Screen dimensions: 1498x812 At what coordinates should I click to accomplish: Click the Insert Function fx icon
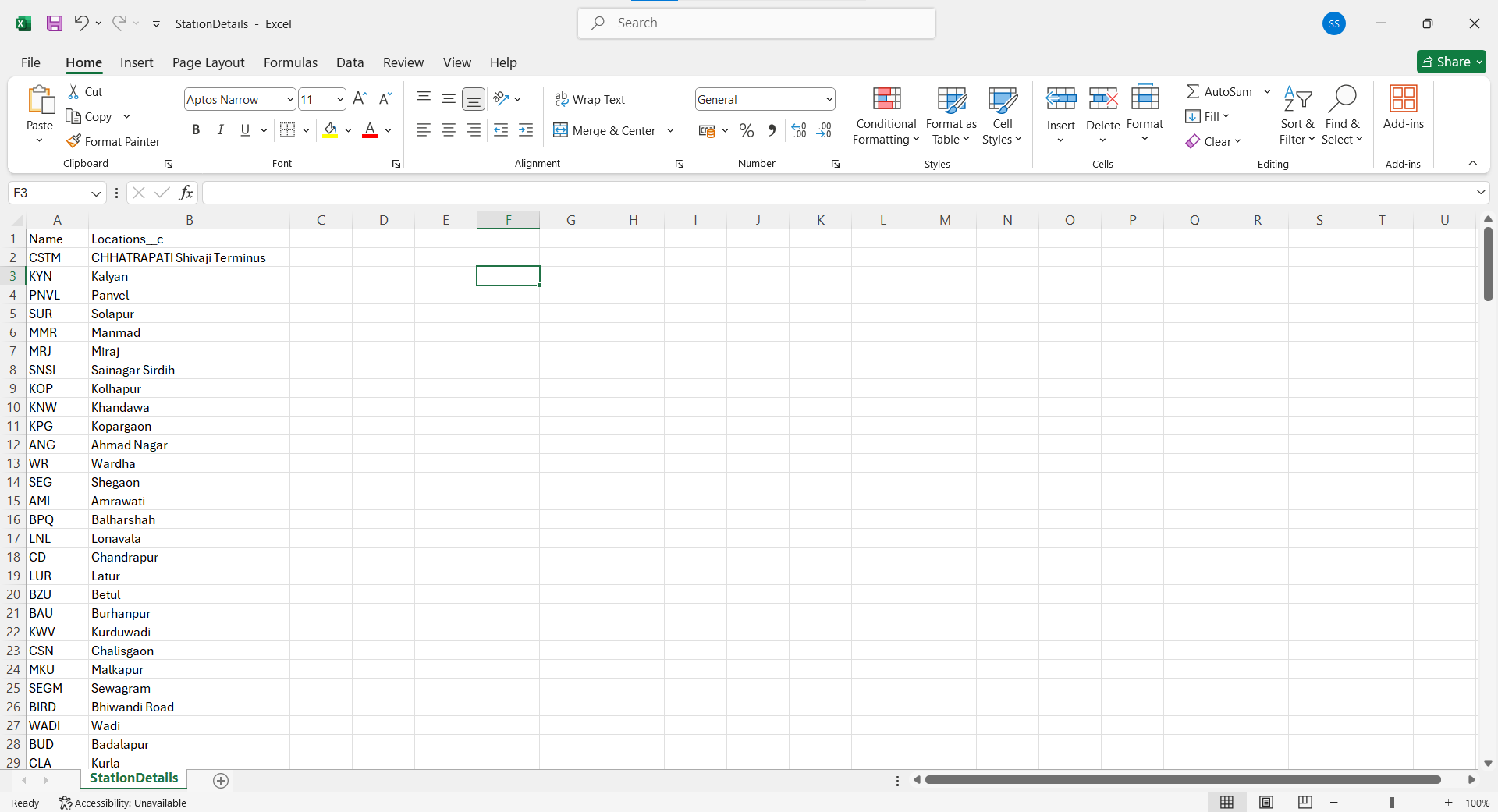(x=186, y=193)
